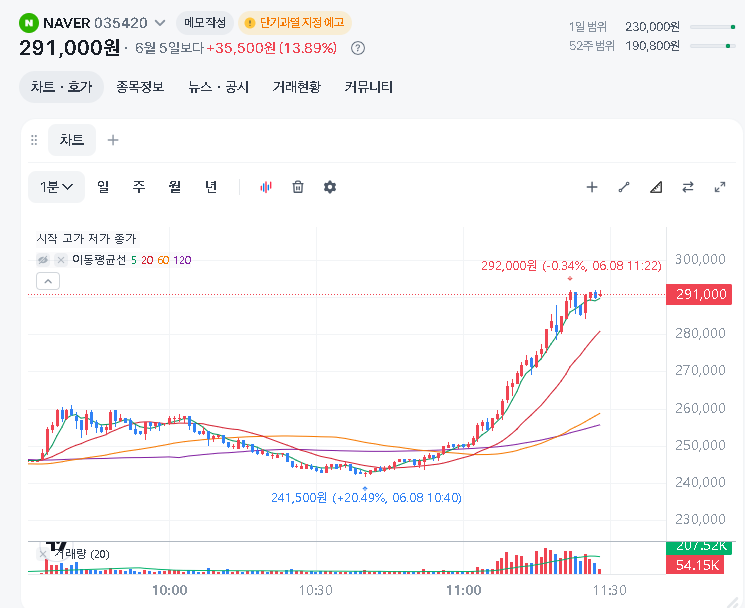745x608 pixels.
Task: Remove the 이동평균선 indicator with X
Action: click(61, 260)
